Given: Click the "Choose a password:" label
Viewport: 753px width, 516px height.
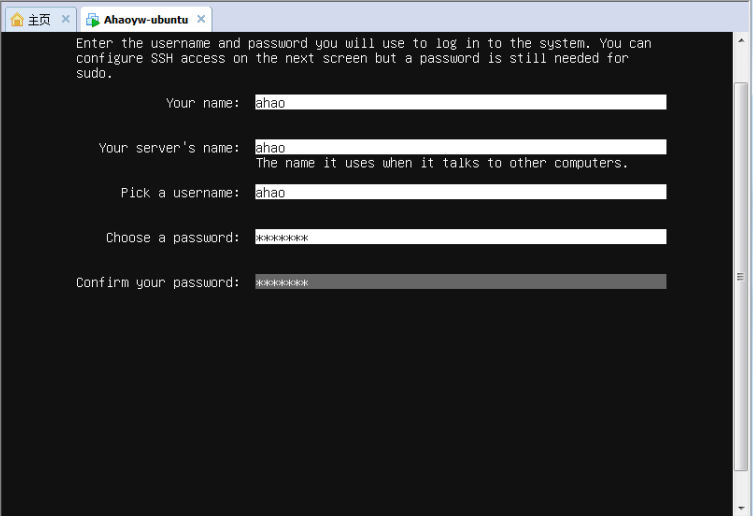Looking at the screenshot, I should click(x=173, y=238).
